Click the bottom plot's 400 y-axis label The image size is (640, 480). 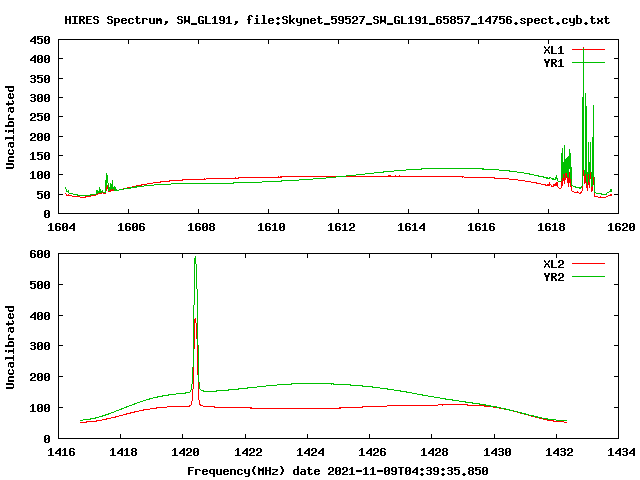coord(40,316)
